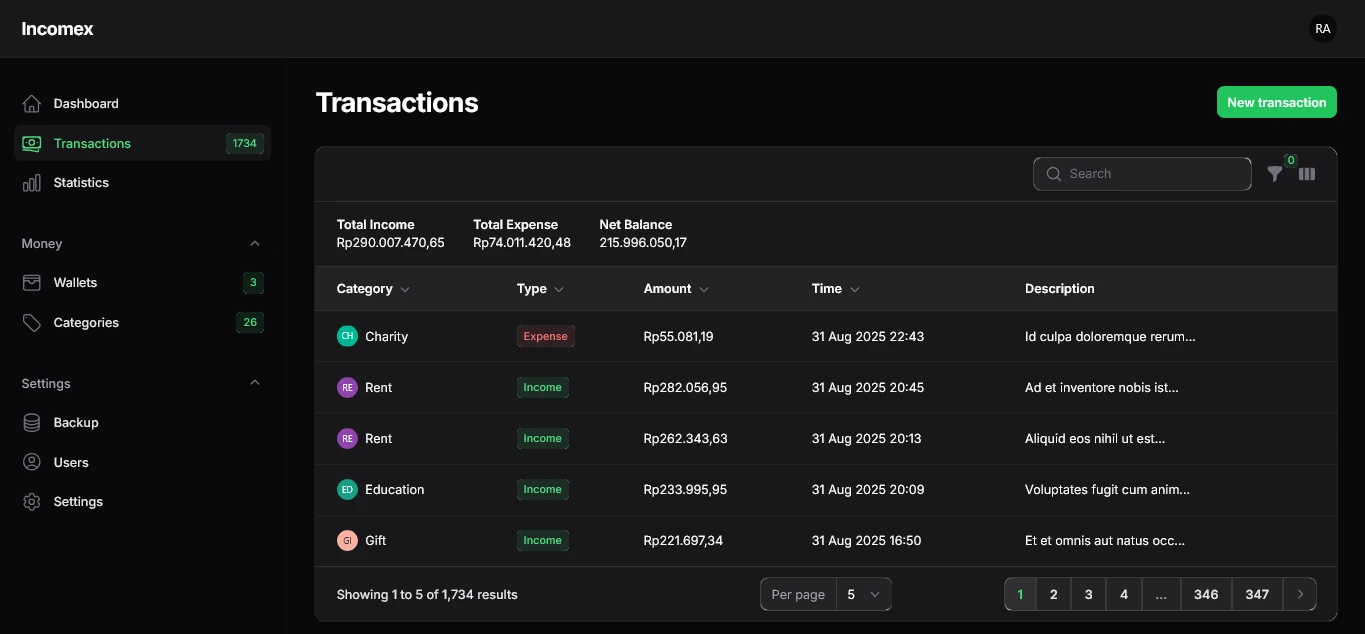
Task: Sort by Amount column header
Action: point(676,289)
